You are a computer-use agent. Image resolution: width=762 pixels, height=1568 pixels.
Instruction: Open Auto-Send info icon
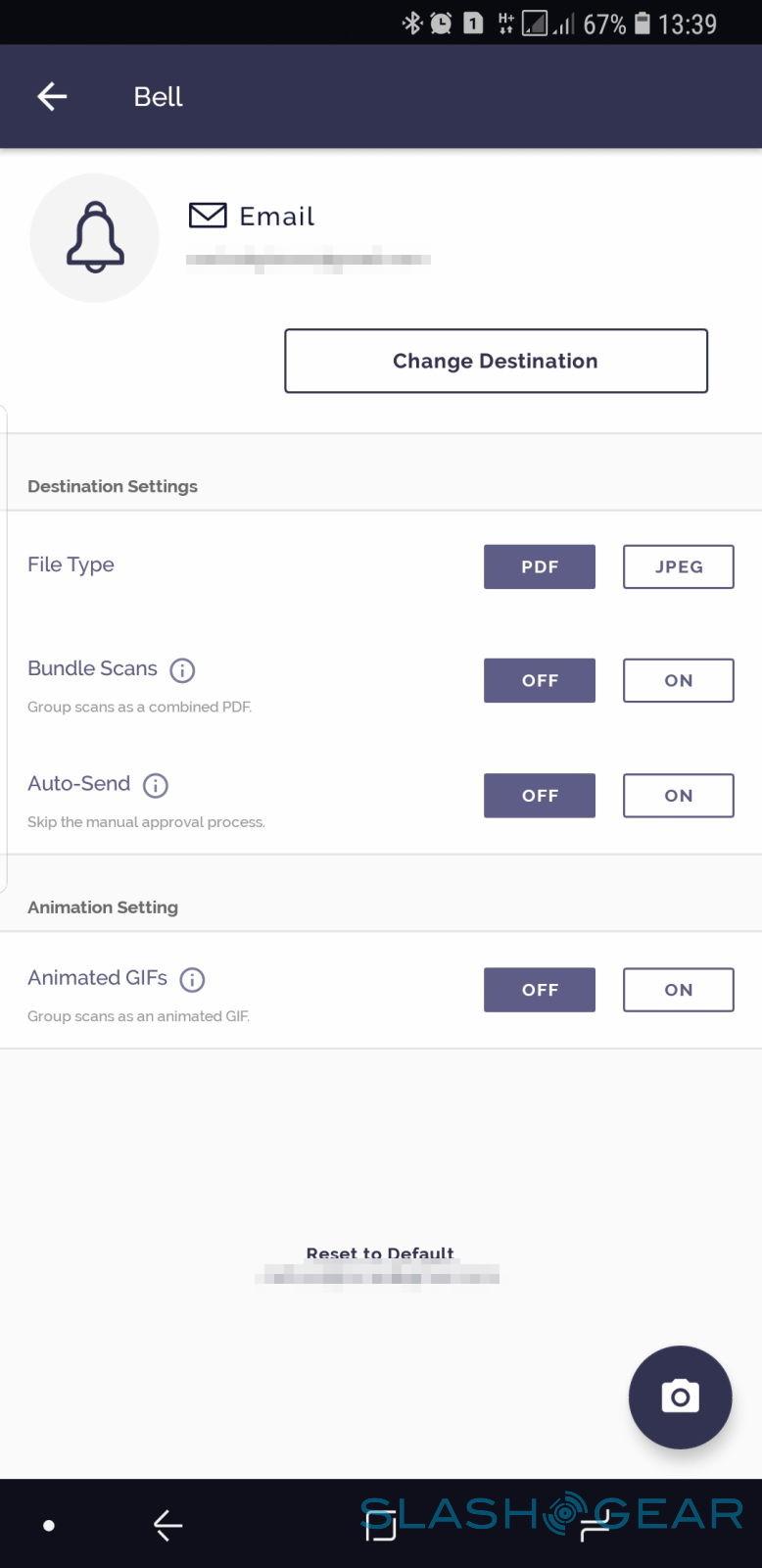[156, 785]
